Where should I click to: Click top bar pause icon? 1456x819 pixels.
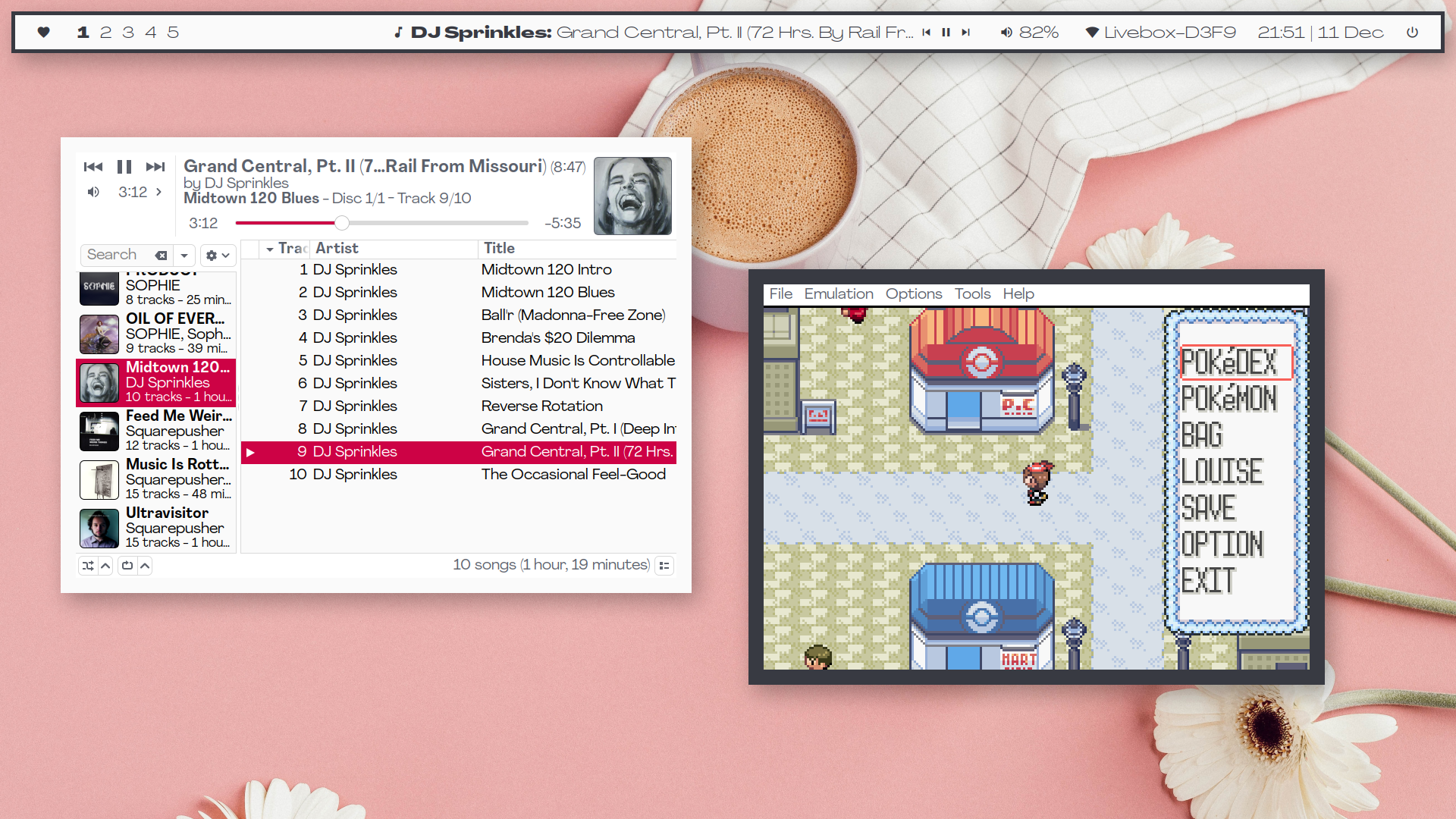[x=946, y=33]
